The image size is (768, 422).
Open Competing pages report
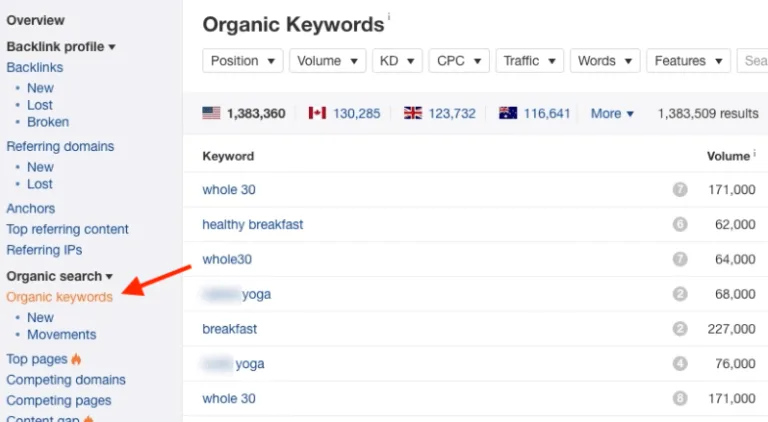59,400
